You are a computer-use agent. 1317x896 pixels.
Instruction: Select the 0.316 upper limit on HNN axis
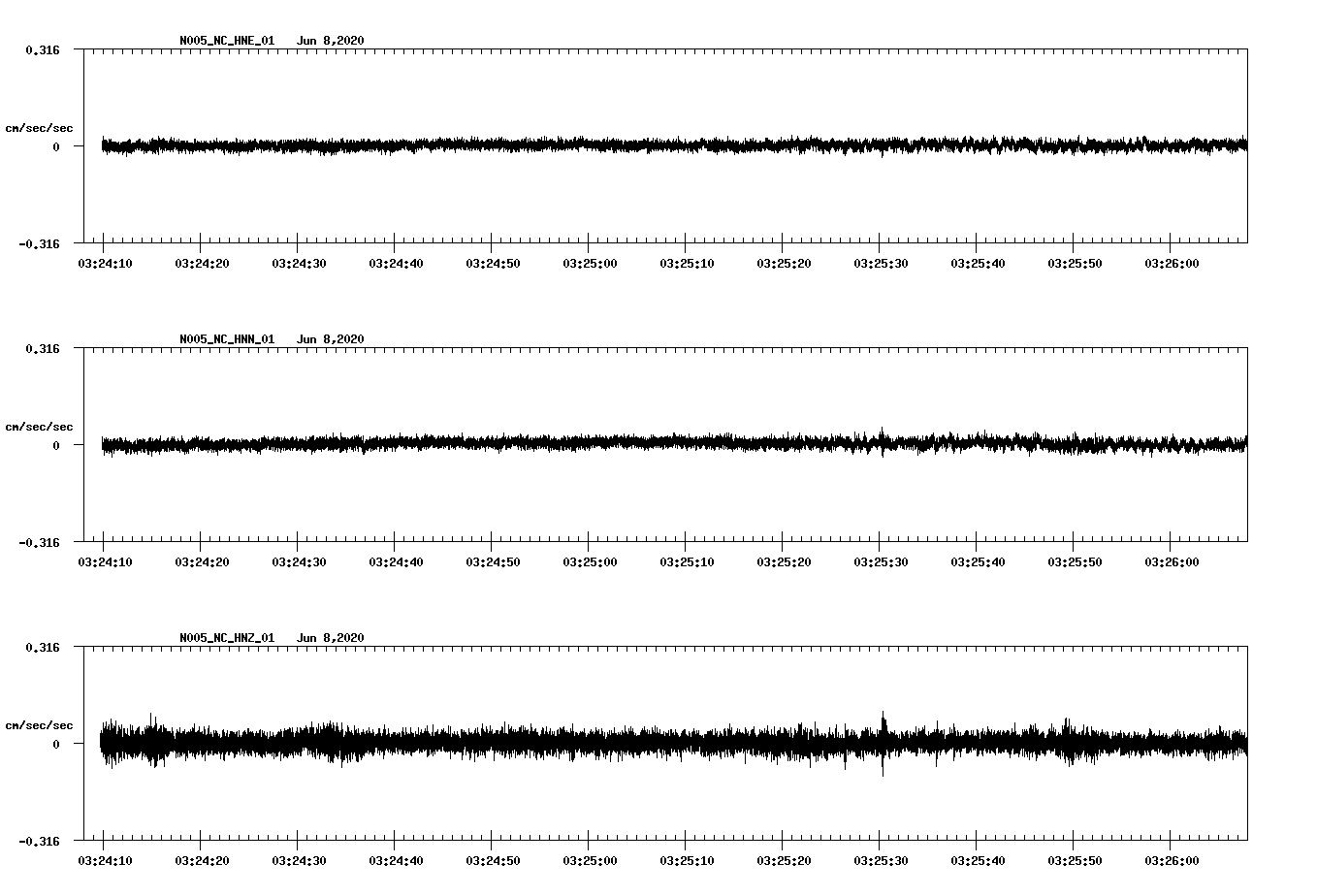click(x=43, y=348)
